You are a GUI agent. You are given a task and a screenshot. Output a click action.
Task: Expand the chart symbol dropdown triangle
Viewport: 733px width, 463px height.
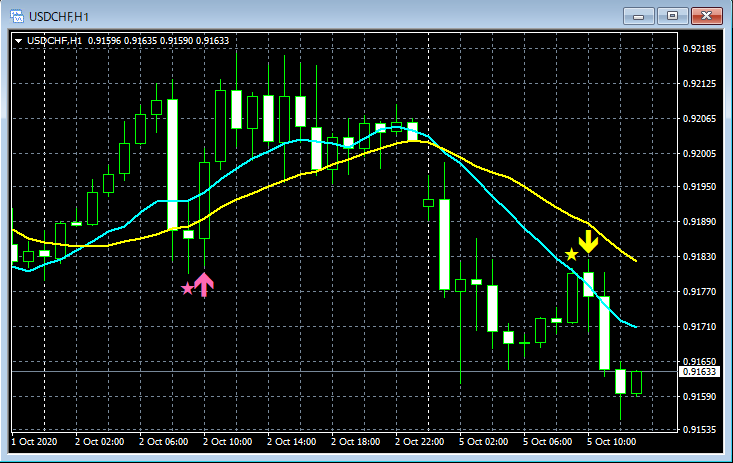tap(19, 41)
